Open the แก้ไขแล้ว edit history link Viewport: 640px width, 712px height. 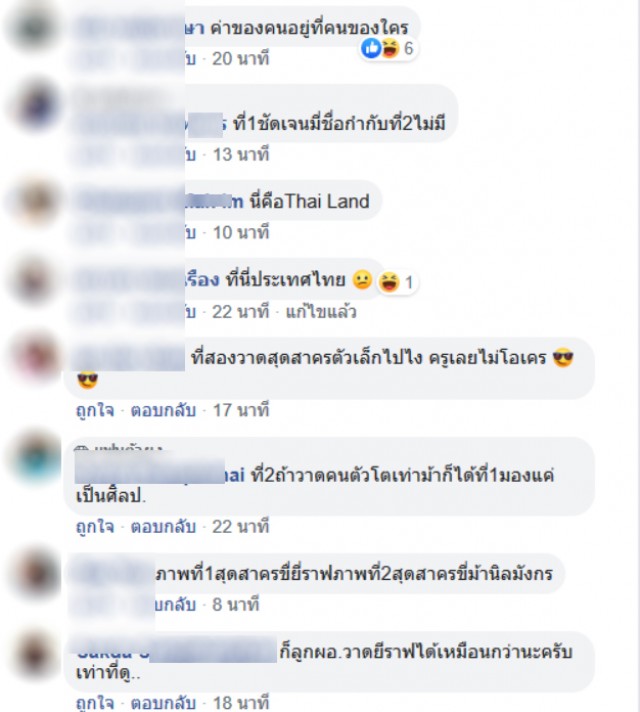321,312
